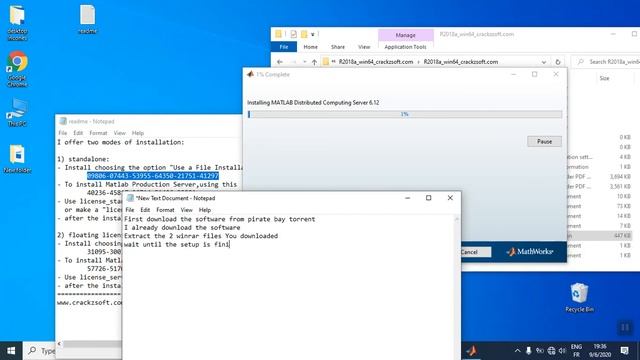Viewport: 640px width, 360px height.
Task: Open View menu in New Text Document Notepad
Action: click(x=187, y=210)
